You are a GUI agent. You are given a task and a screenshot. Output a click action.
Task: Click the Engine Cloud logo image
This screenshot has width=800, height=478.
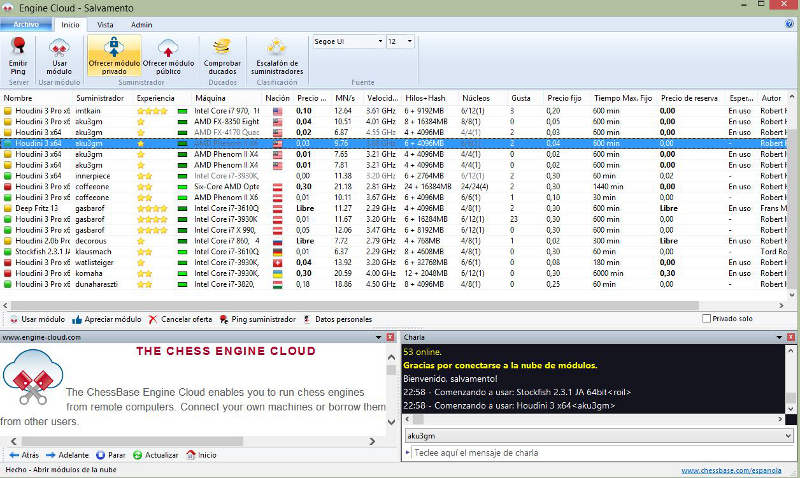coord(33,378)
